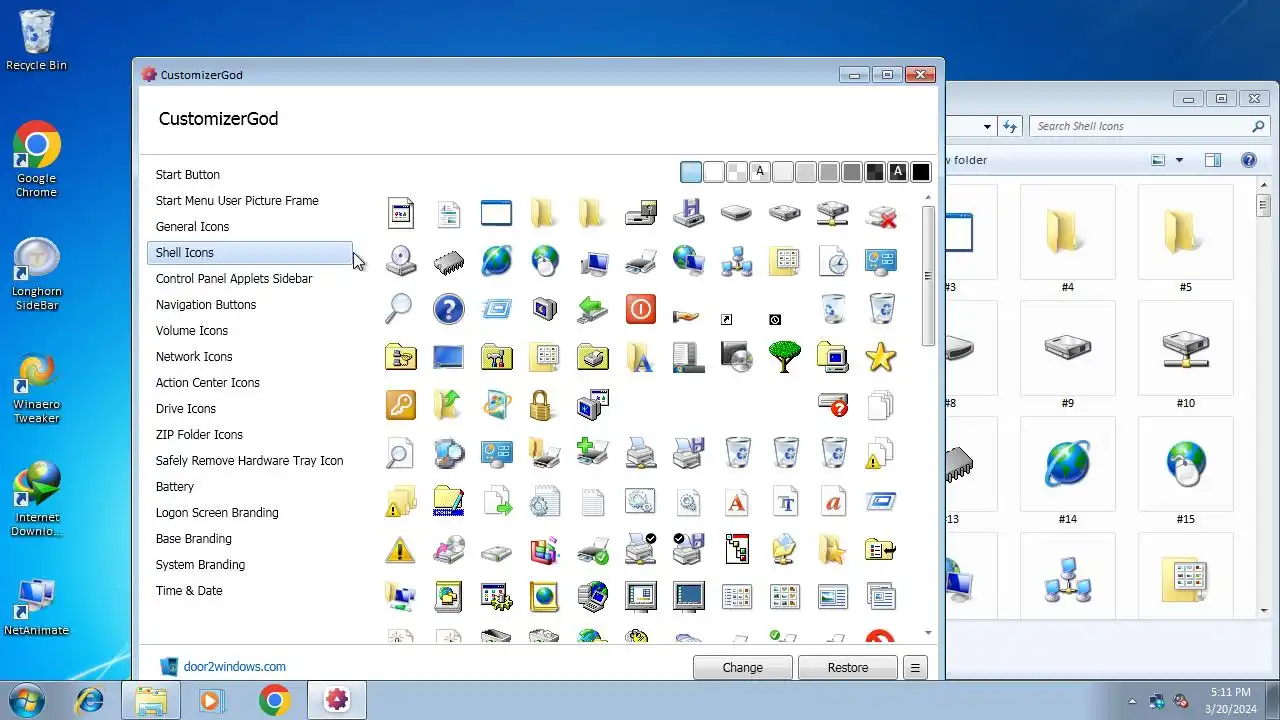Image resolution: width=1280 pixels, height=720 pixels.
Task: Select the printer with green checkmark icon
Action: (592, 549)
